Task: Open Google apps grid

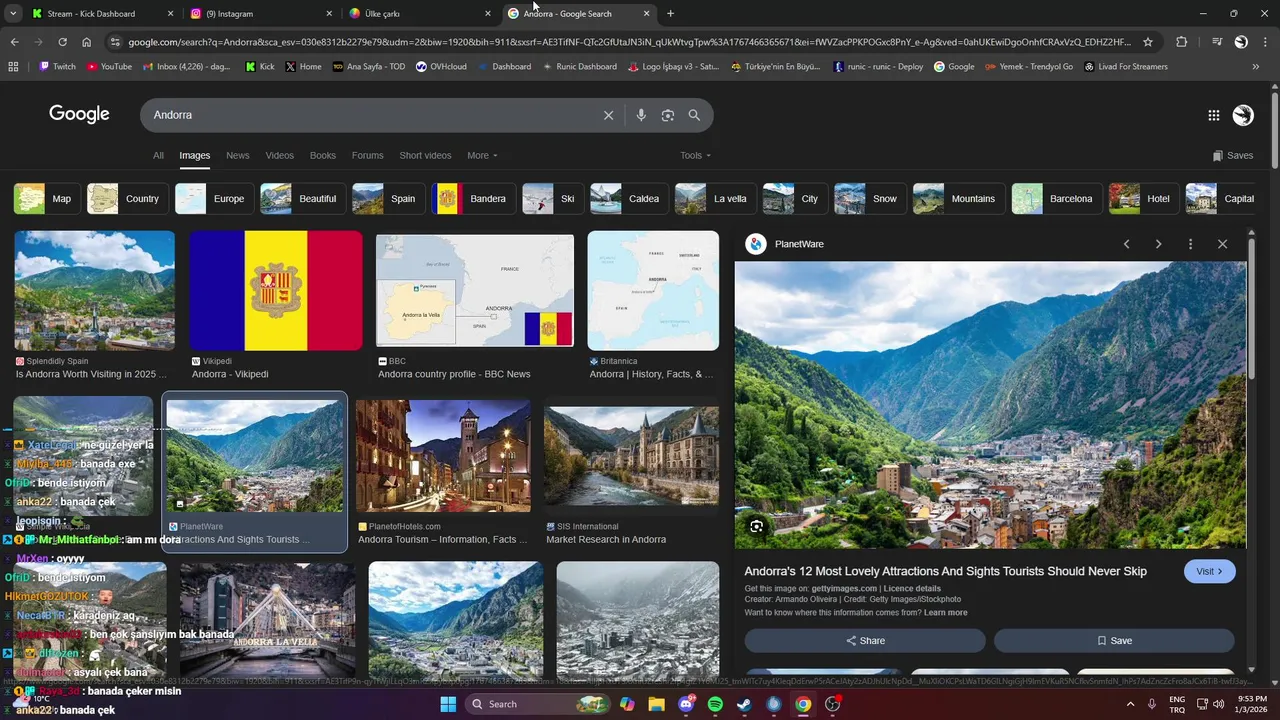Action: (1213, 115)
